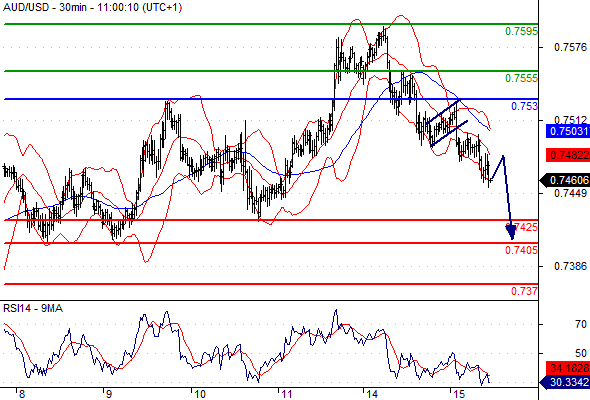Image resolution: width=590 pixels, height=400 pixels.
Task: Click the 0.7425 support level label
Action: click(522, 227)
